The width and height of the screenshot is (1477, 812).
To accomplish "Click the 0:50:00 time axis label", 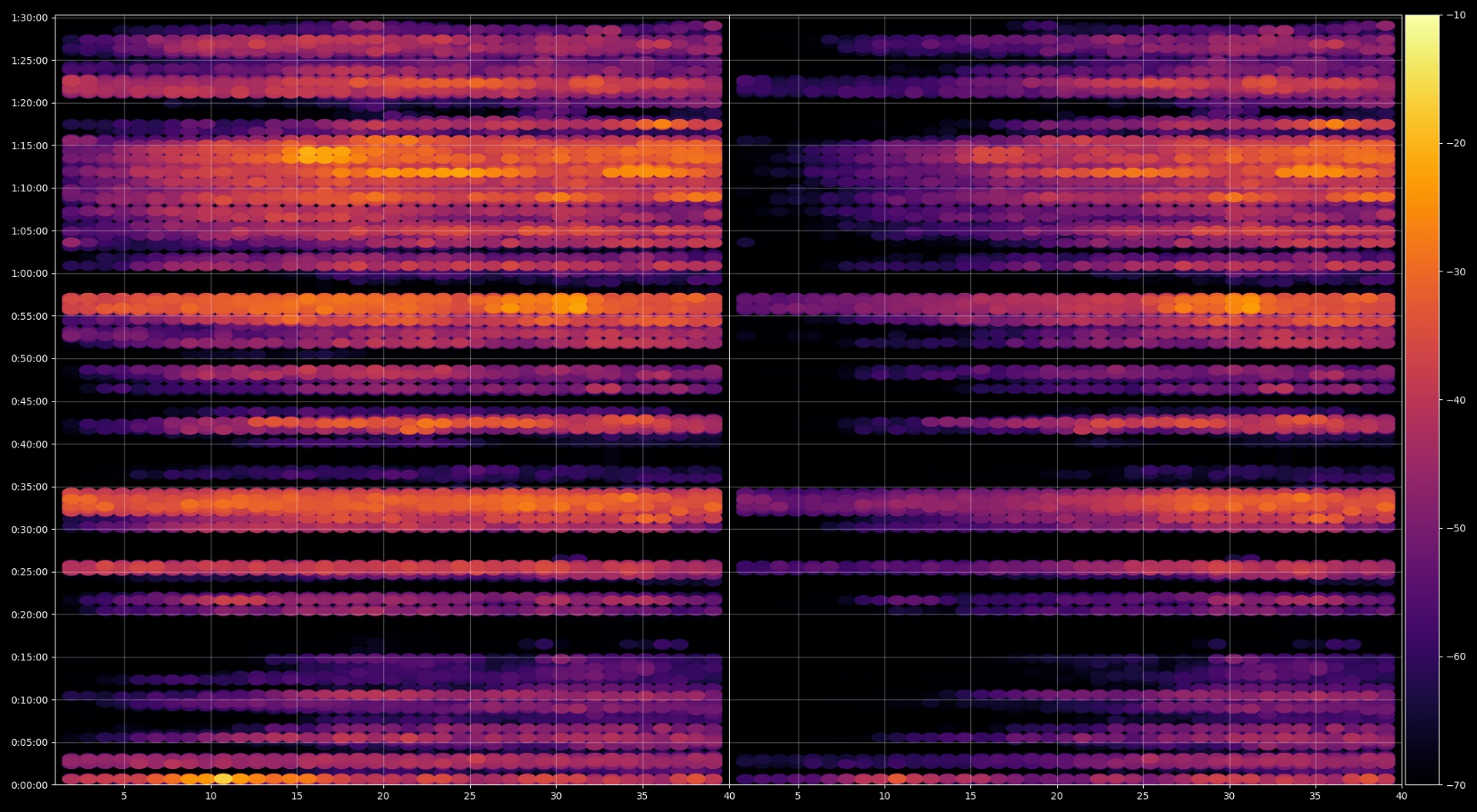I will (x=29, y=359).
